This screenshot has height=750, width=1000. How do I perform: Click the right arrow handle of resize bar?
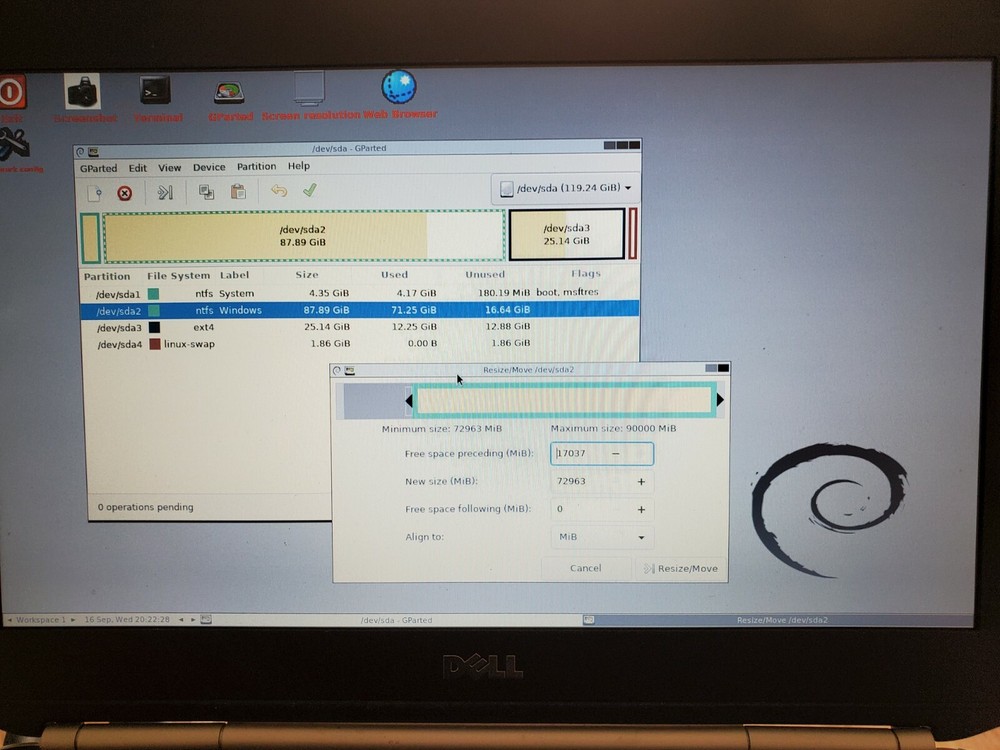(720, 400)
